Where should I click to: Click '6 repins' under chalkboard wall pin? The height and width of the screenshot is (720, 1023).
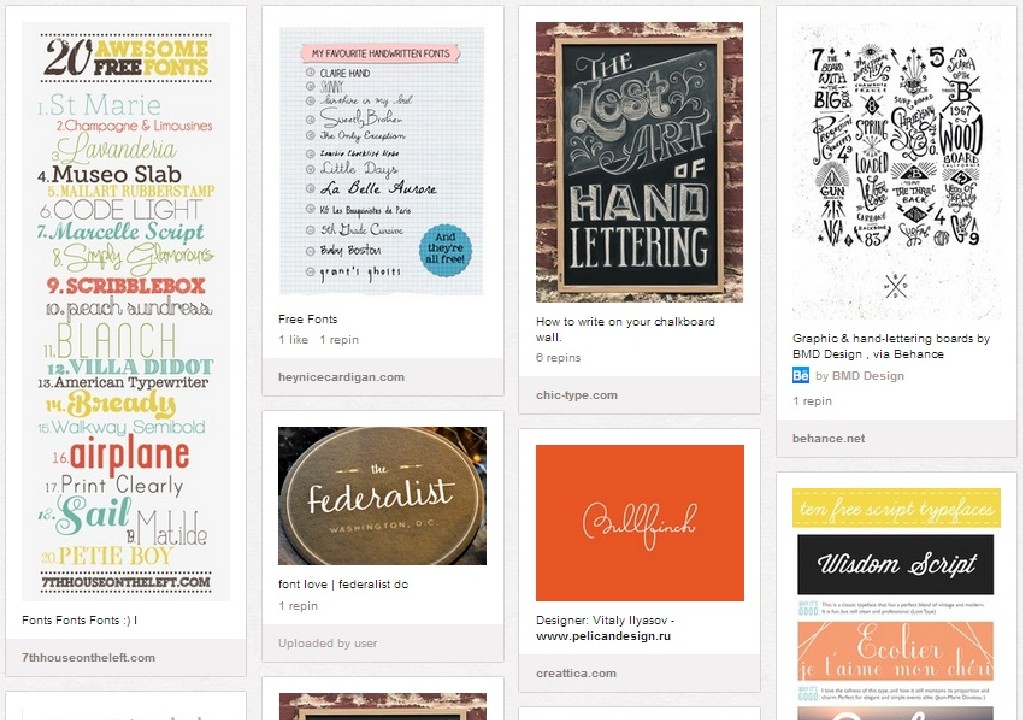tap(558, 357)
